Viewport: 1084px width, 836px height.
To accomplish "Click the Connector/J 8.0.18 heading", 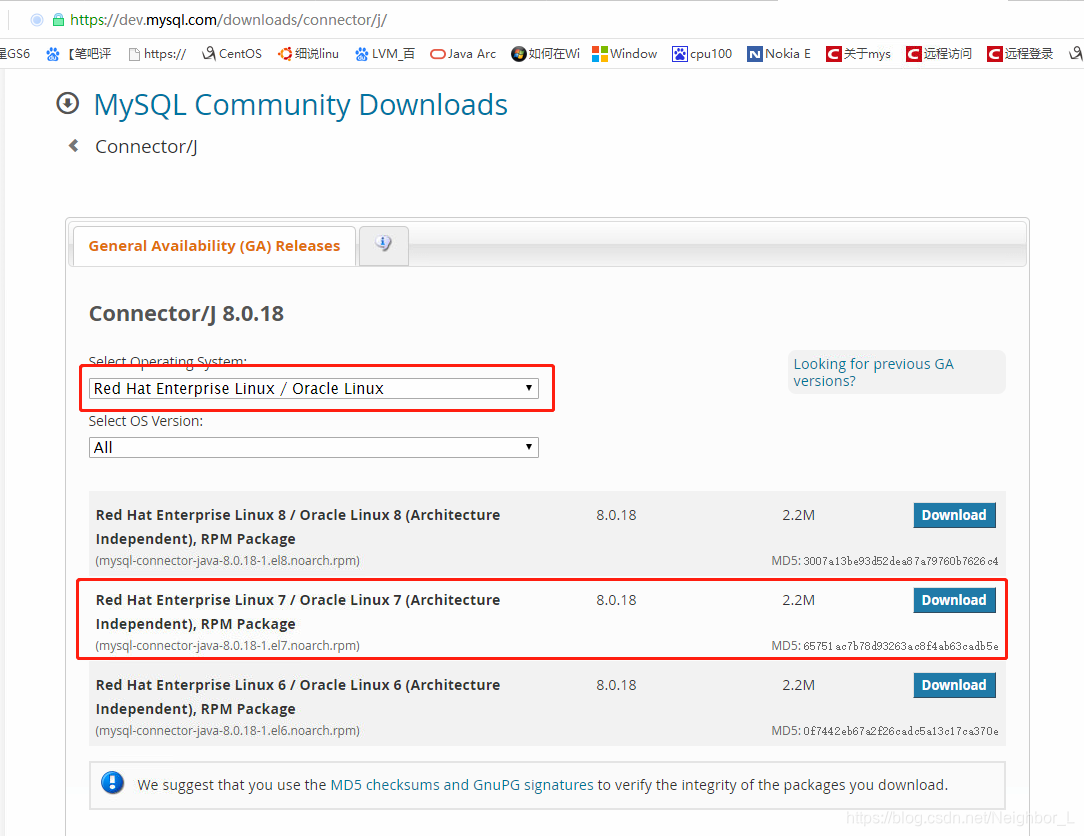I will click(186, 314).
